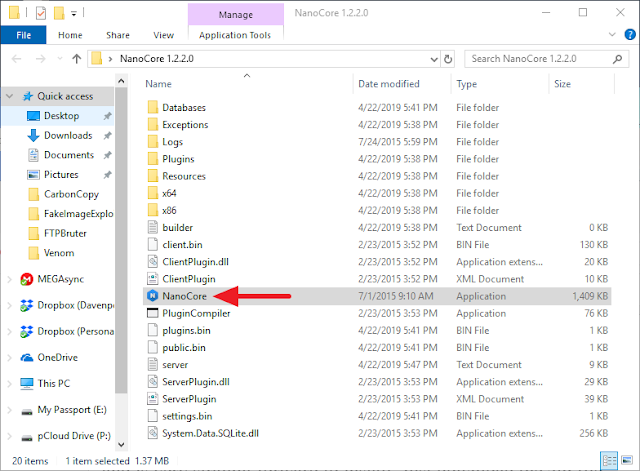Open the NanoCore application icon
Screen dimensions: 640x471
[x=152, y=296]
